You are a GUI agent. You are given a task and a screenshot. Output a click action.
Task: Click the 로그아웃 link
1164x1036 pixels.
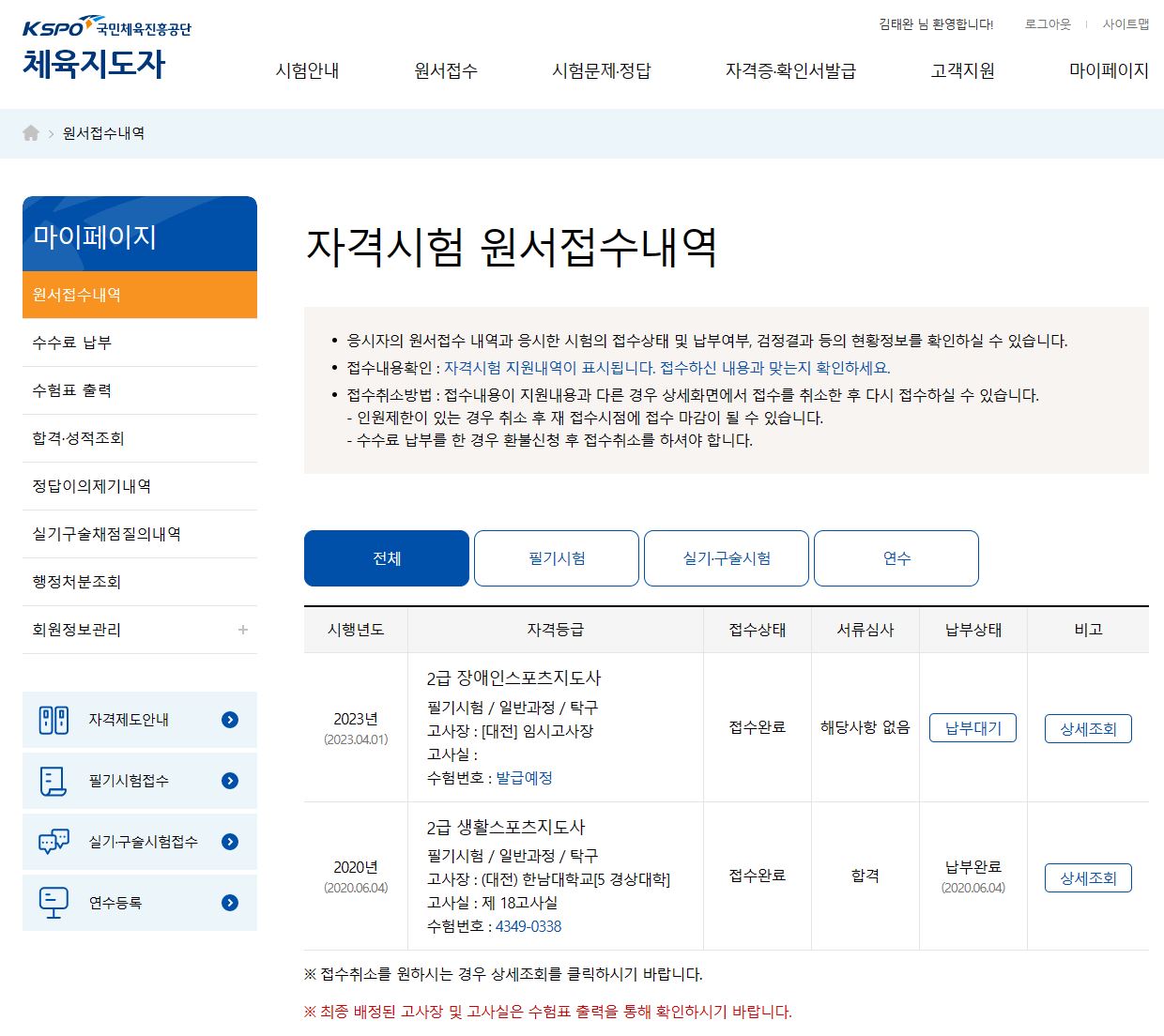1048,24
